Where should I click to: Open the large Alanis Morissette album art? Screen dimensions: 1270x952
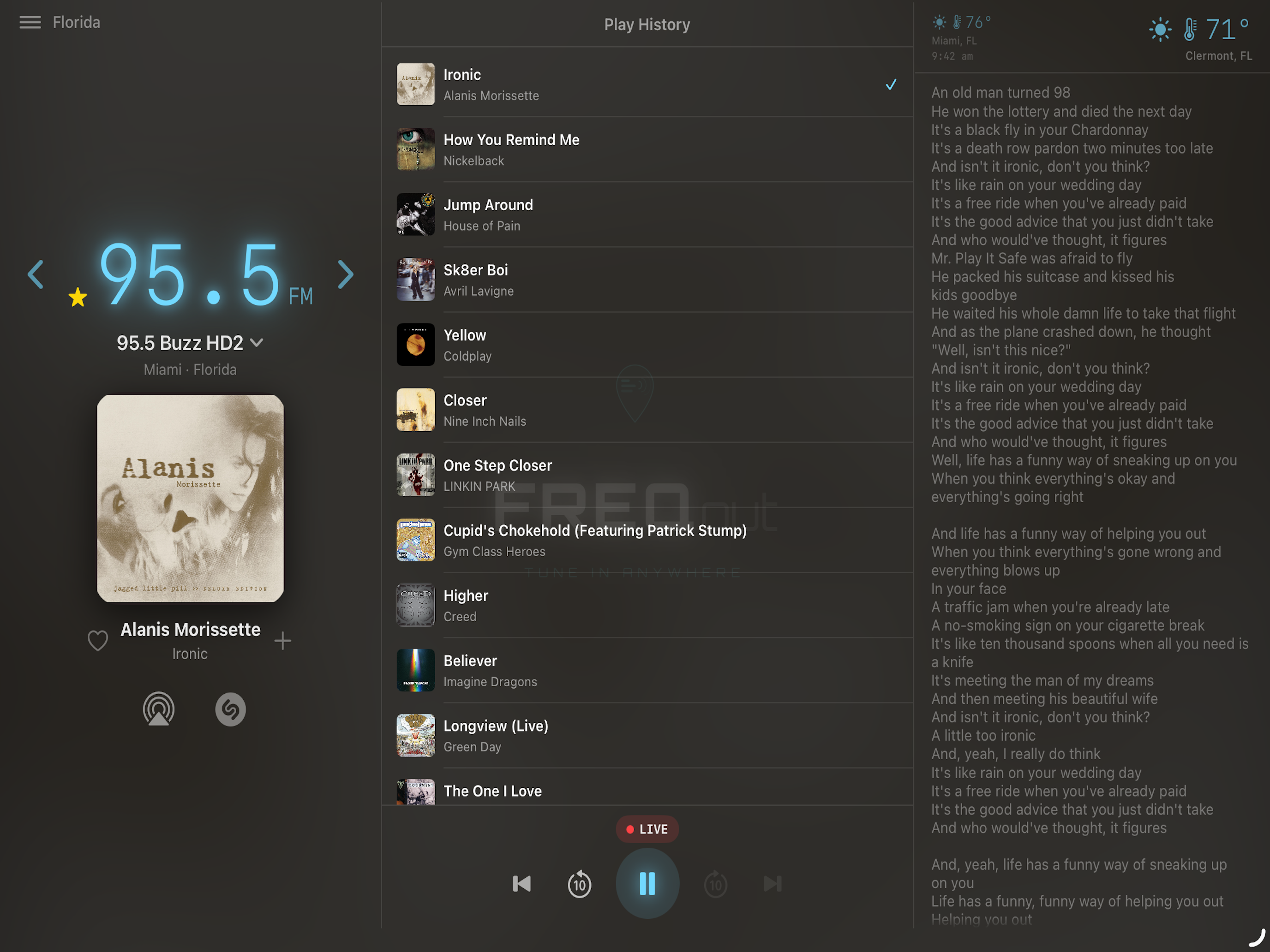190,498
